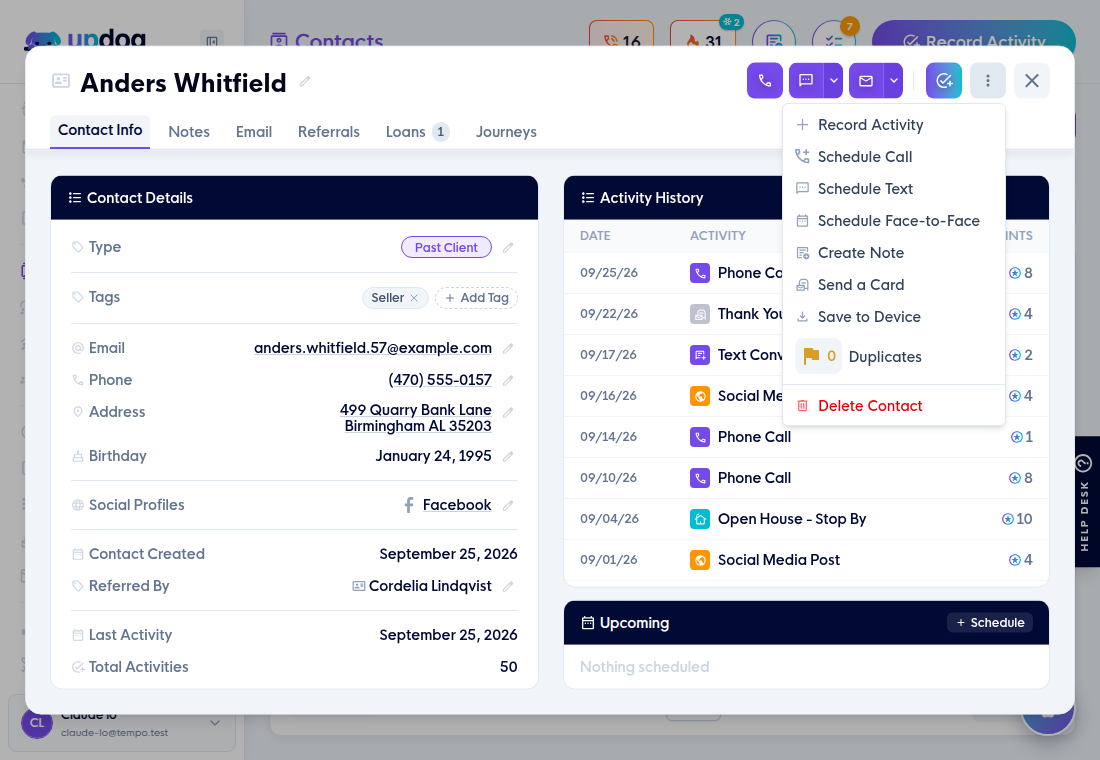Toggle the three-dot more options menu
This screenshot has height=760, width=1100.
988,81
